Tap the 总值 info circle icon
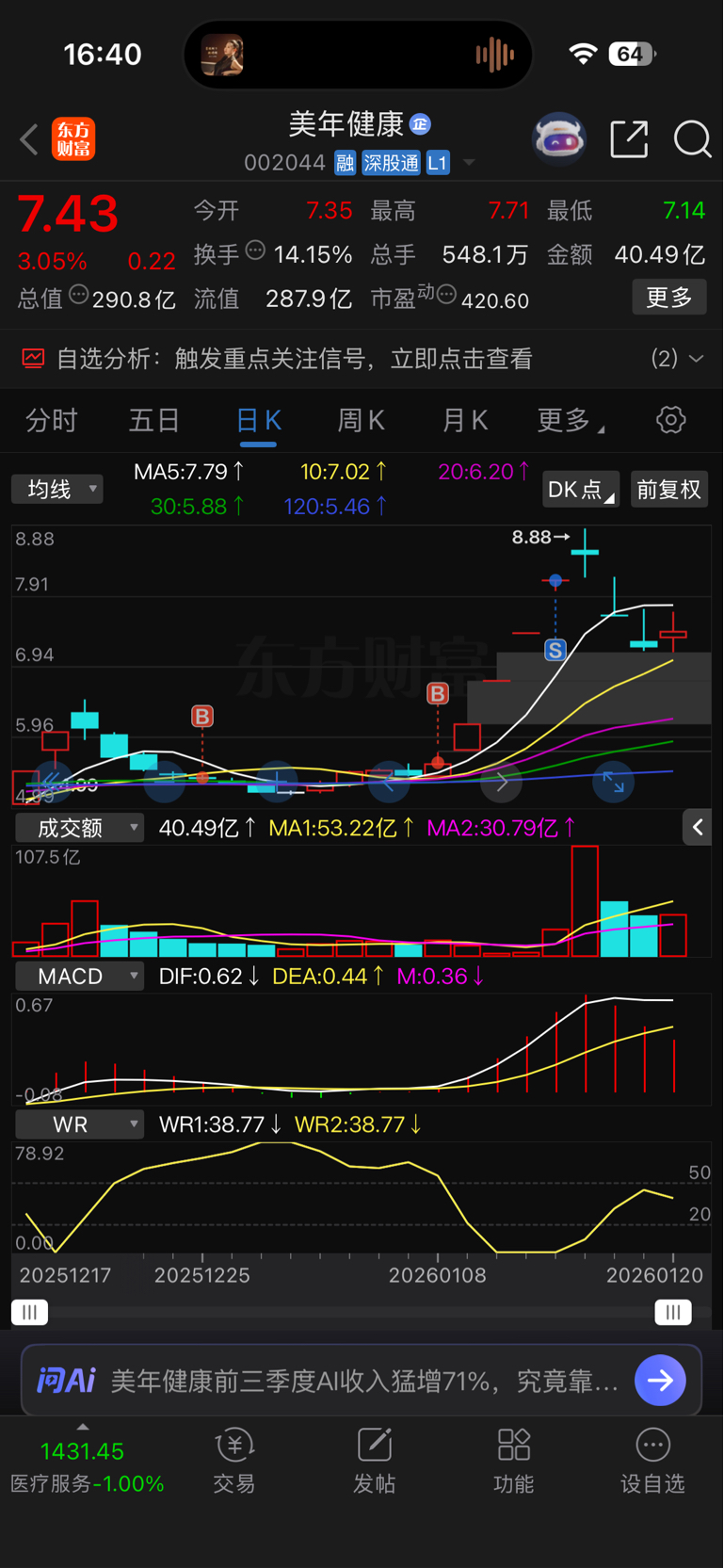Viewport: 724px width, 1568px height. [79, 296]
